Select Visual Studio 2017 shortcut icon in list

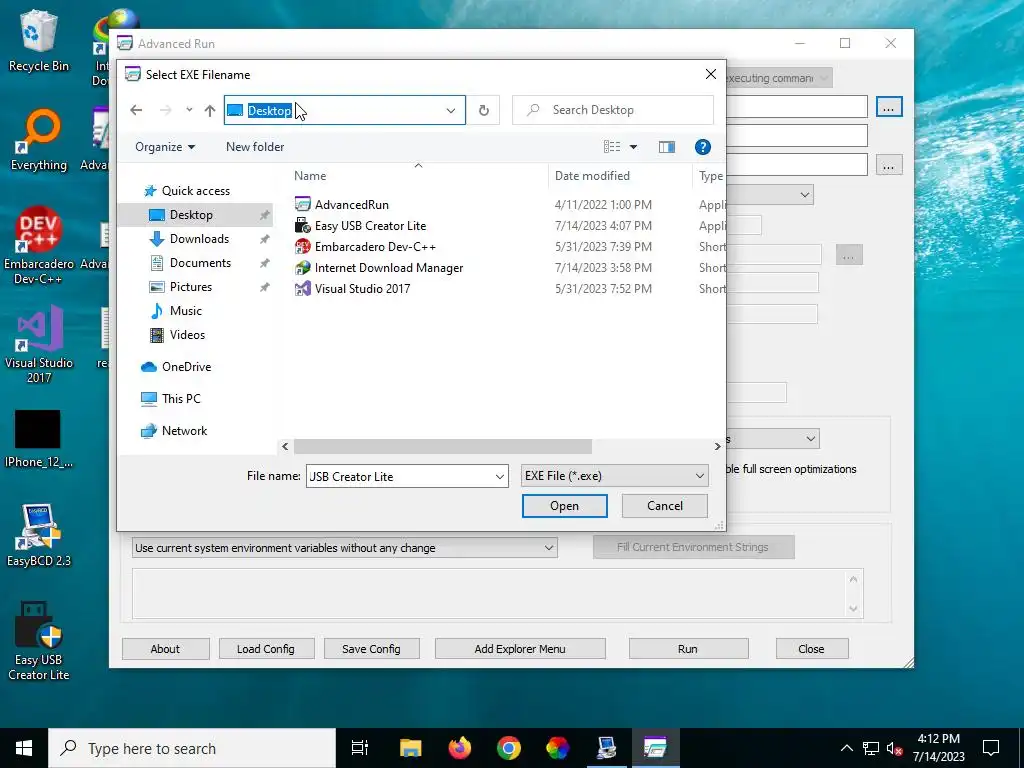[302, 288]
